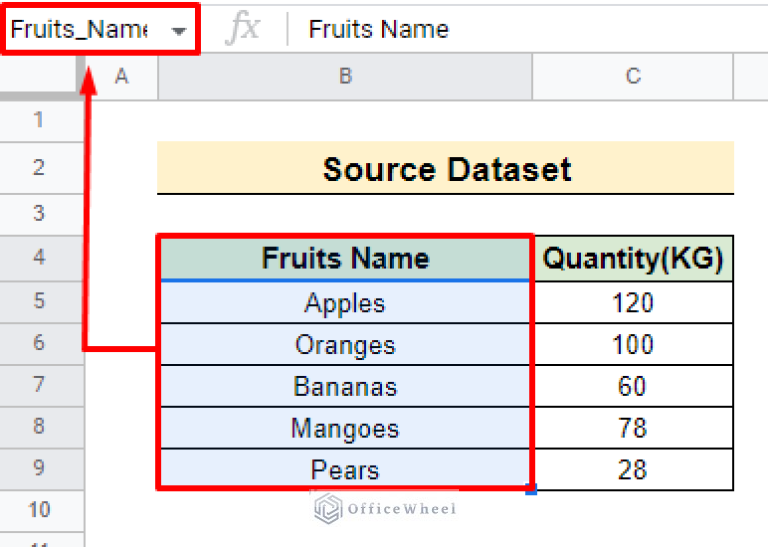Select column B header
768x547 pixels.
pos(345,76)
